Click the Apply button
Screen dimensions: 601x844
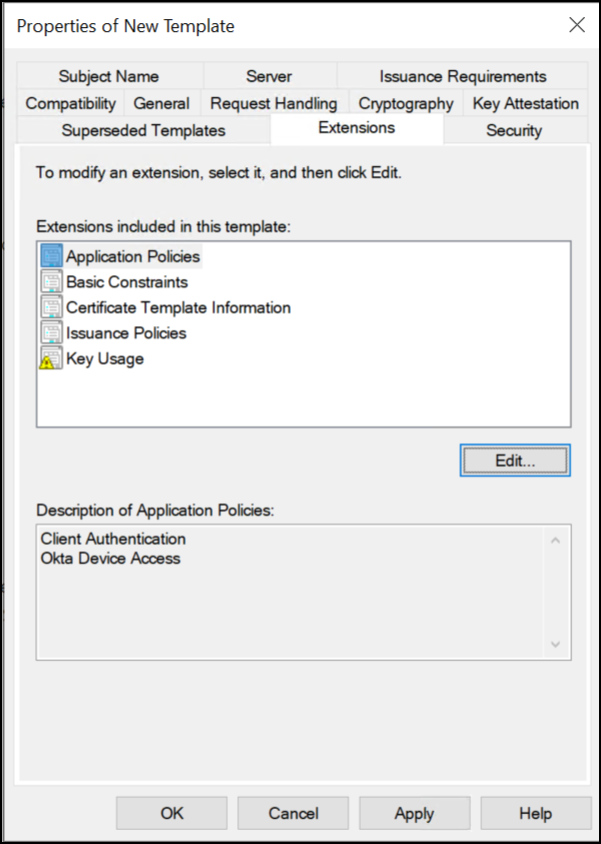point(414,813)
